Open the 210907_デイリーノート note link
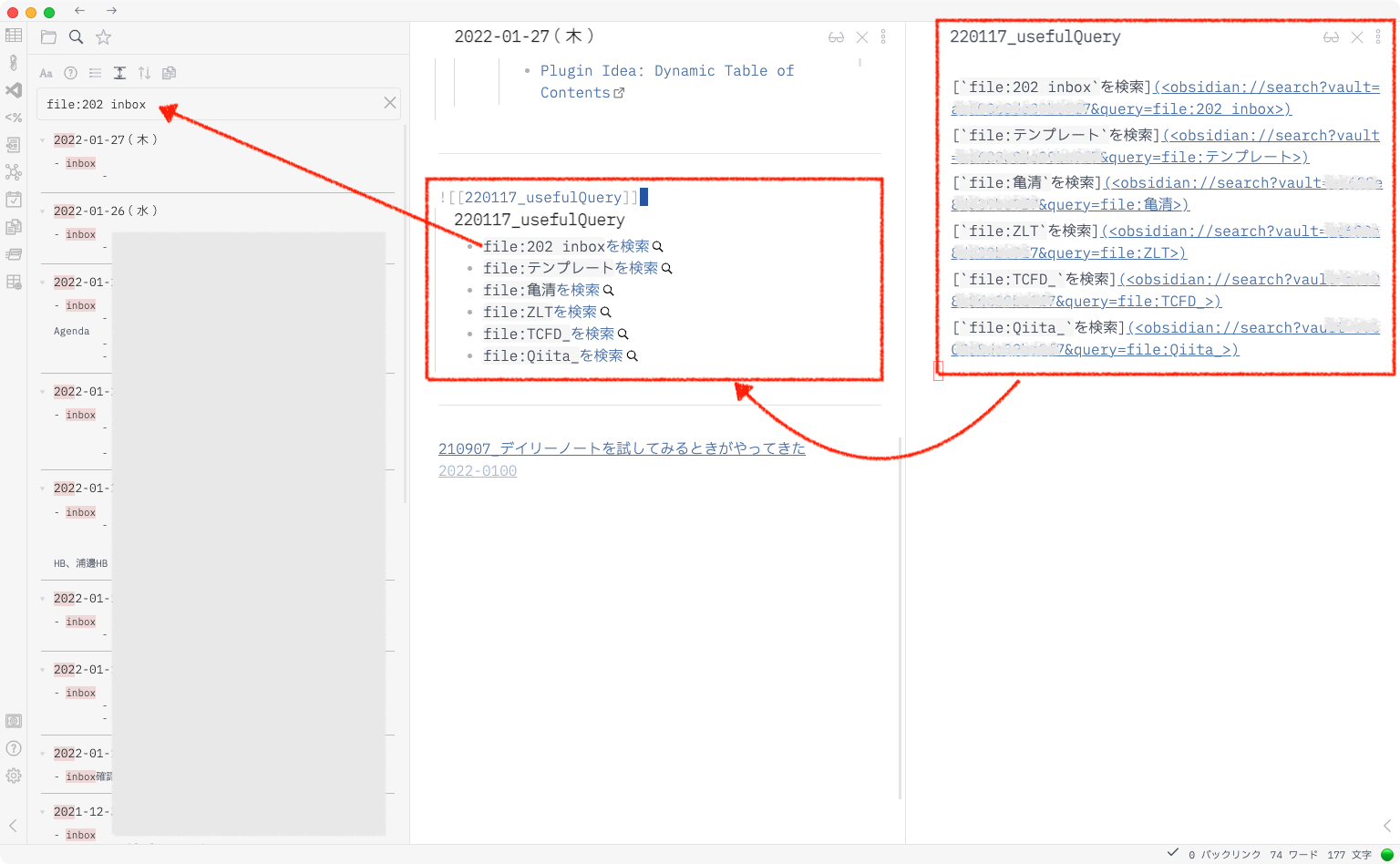Screen dimensions: 1400x864 622,448
